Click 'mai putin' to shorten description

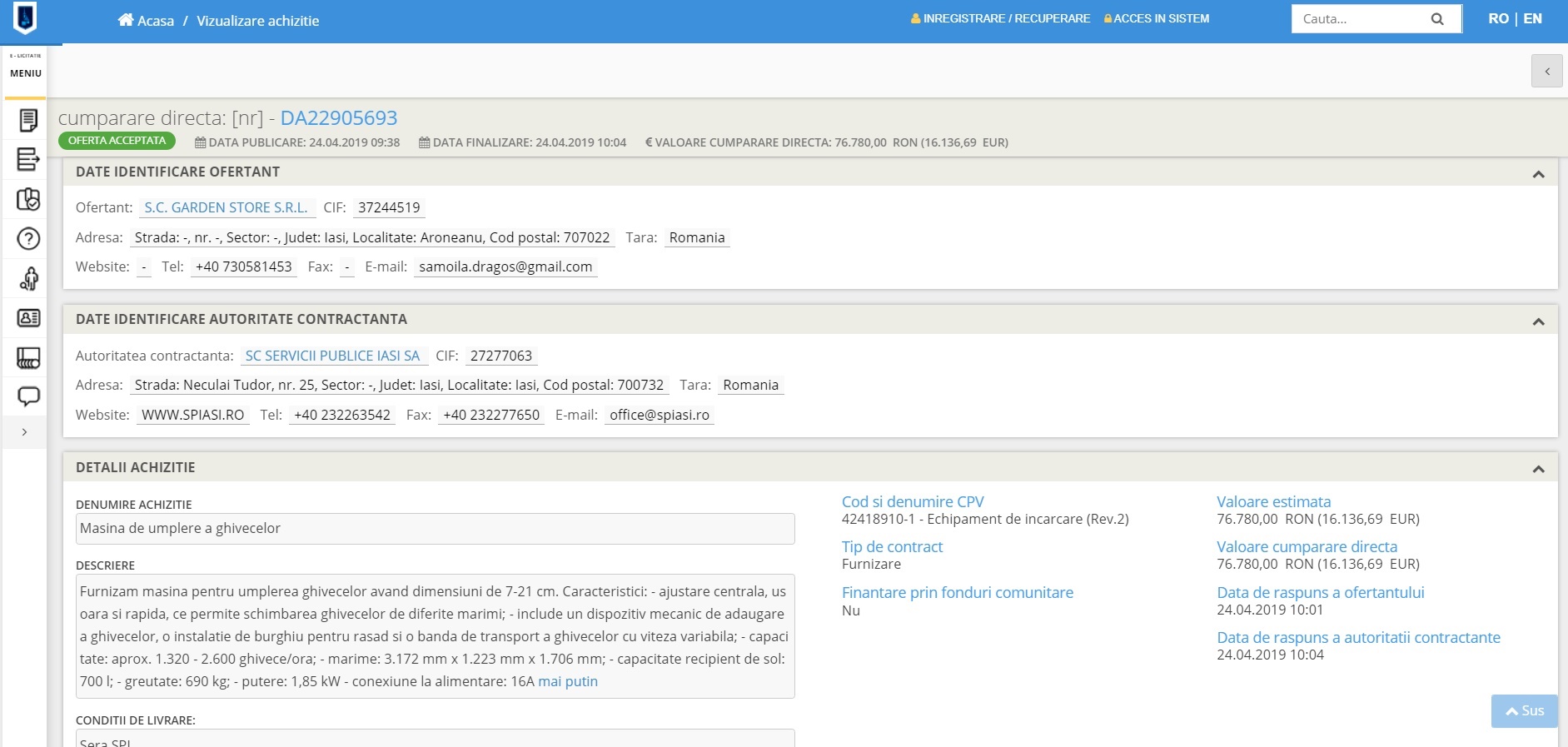coord(568,681)
